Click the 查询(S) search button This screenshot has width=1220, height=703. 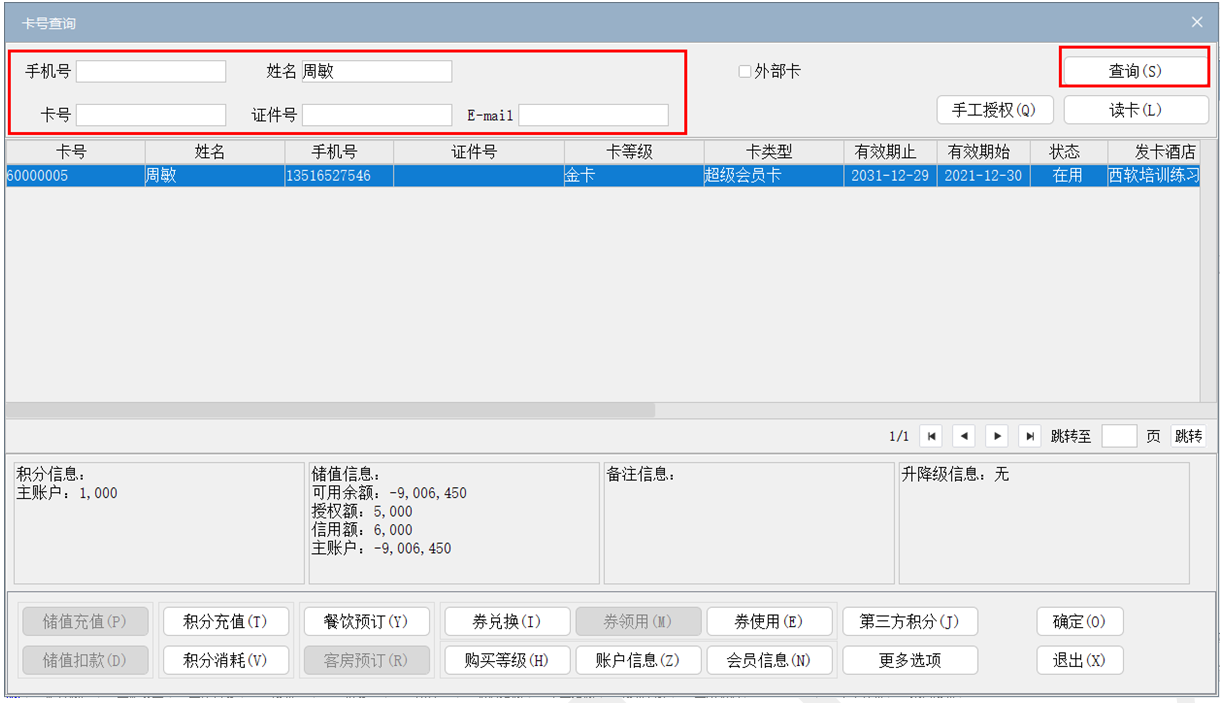(x=1135, y=71)
